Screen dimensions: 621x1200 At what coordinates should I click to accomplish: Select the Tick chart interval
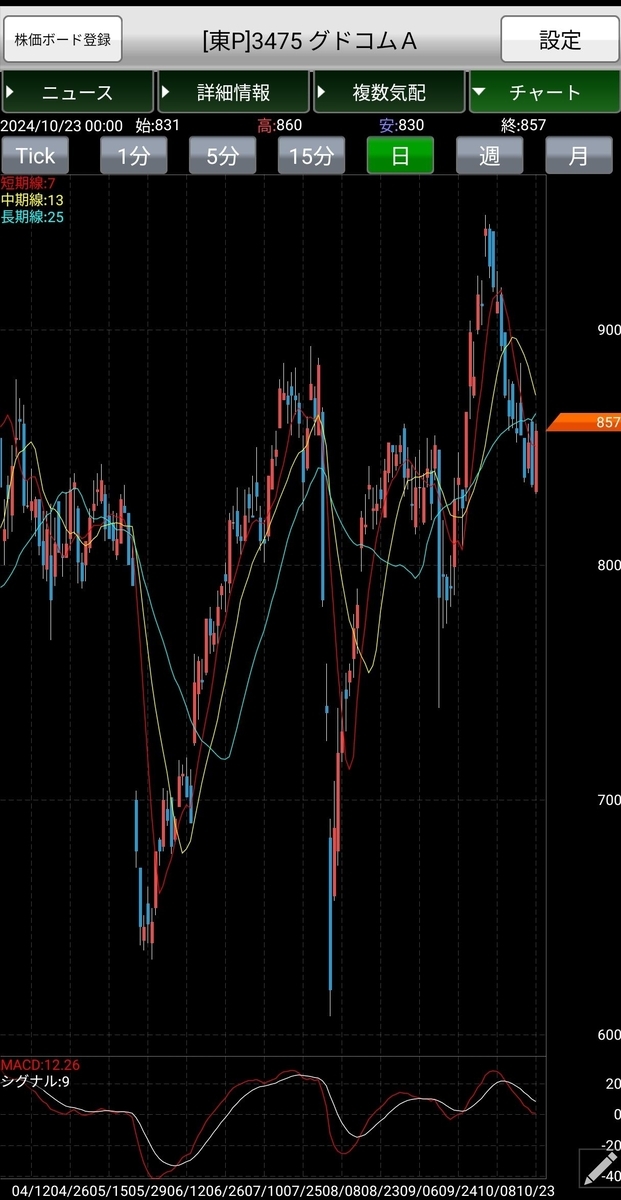[36, 156]
